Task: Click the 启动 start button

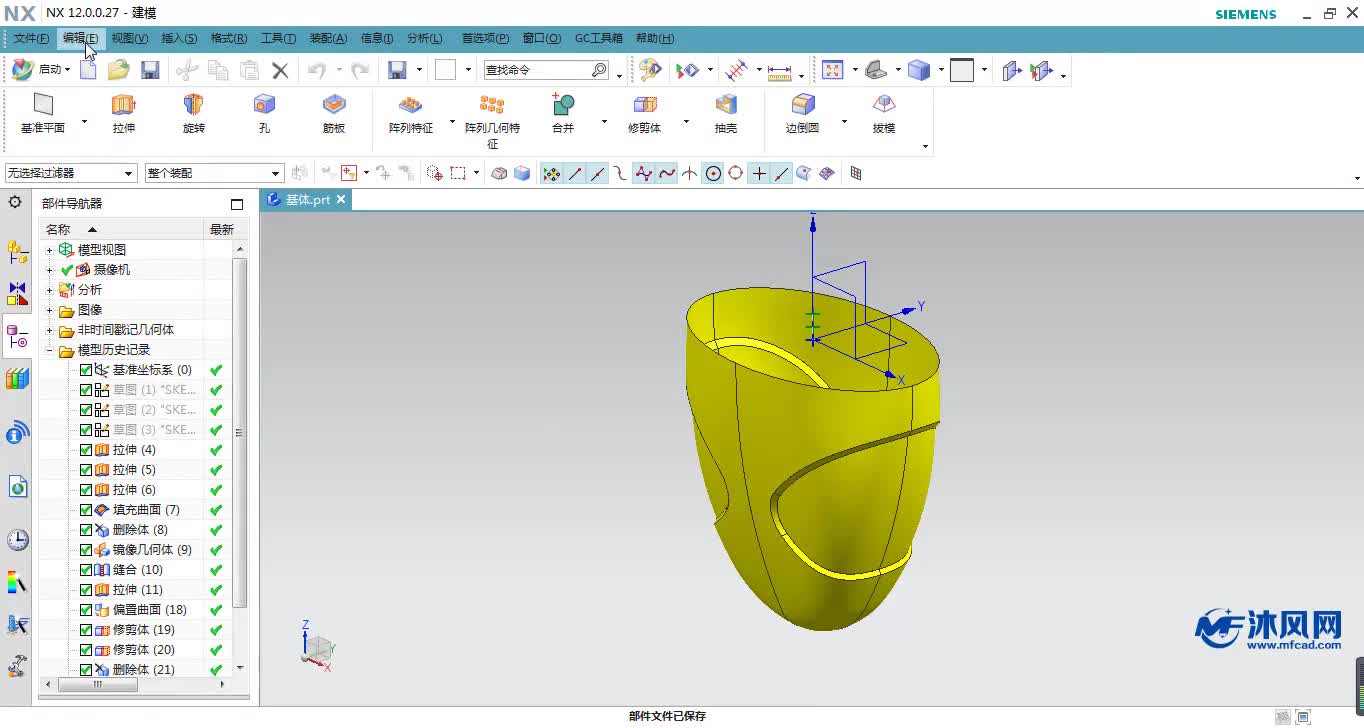Action: [x=41, y=70]
